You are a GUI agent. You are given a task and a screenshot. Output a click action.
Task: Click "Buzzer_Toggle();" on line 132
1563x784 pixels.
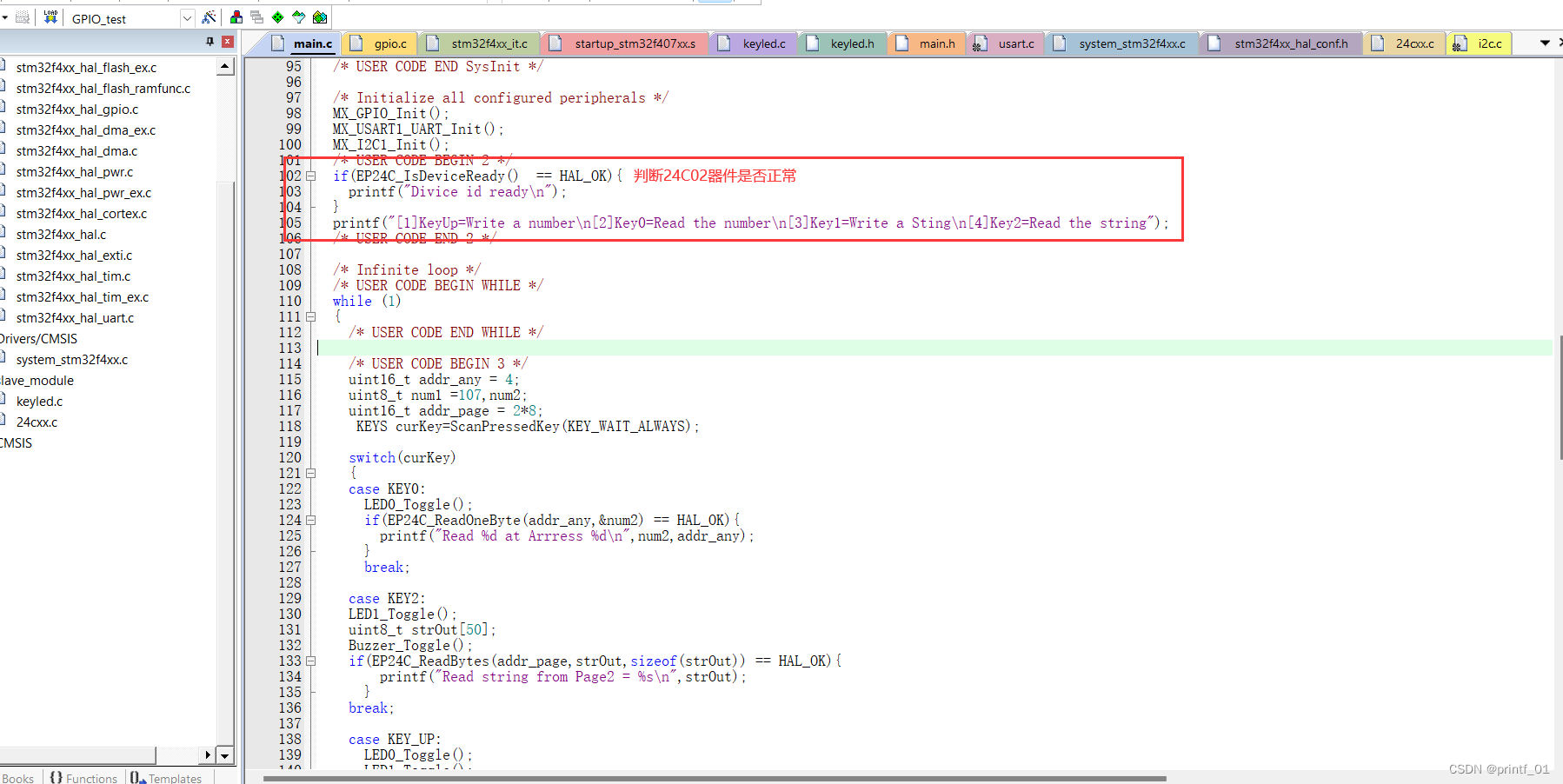point(409,645)
